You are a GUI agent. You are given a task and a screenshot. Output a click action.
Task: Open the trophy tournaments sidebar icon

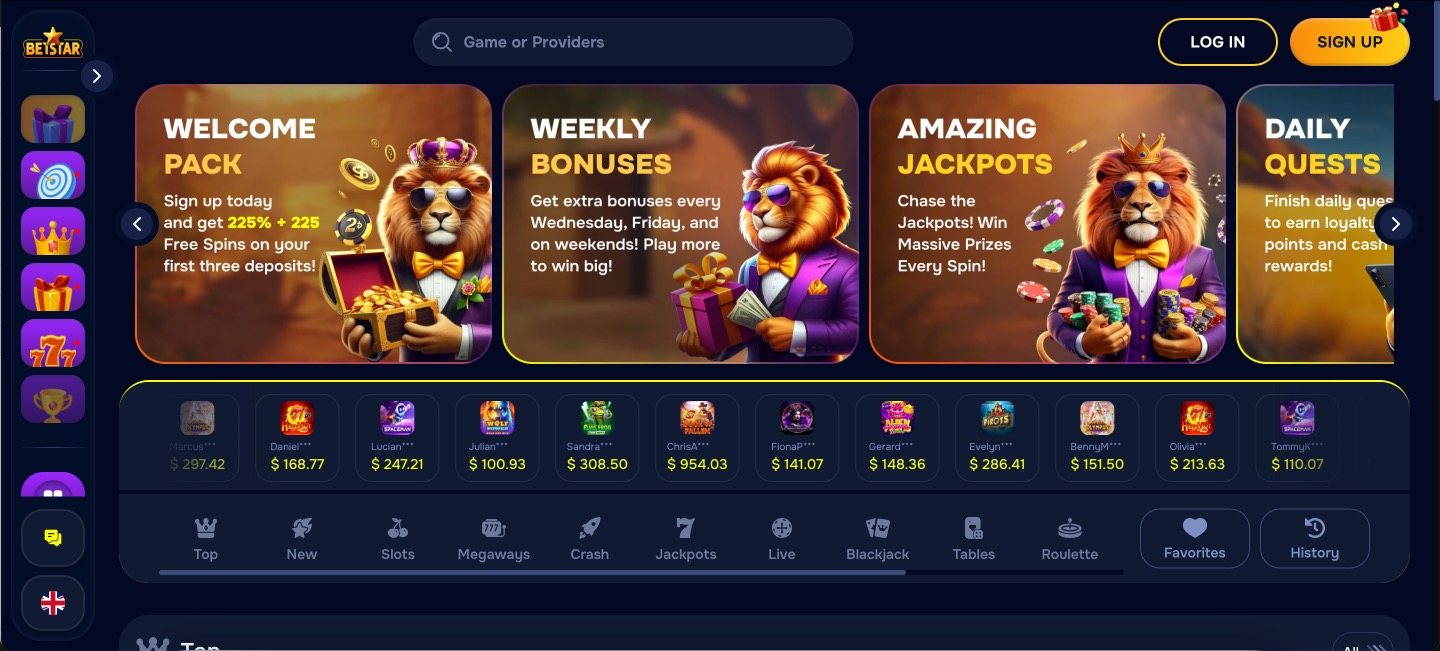tap(53, 399)
